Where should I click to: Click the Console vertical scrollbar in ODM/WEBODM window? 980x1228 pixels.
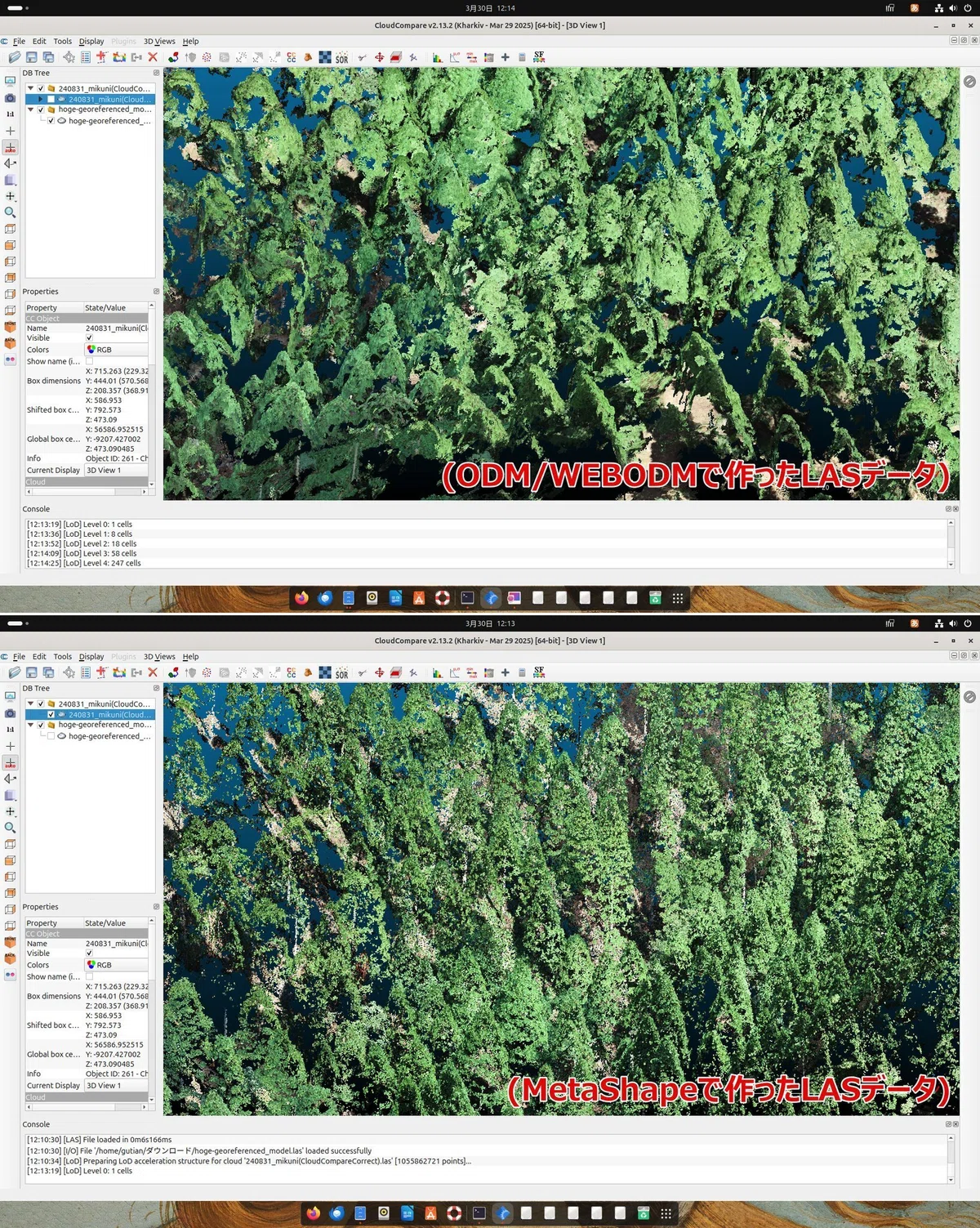[x=951, y=543]
